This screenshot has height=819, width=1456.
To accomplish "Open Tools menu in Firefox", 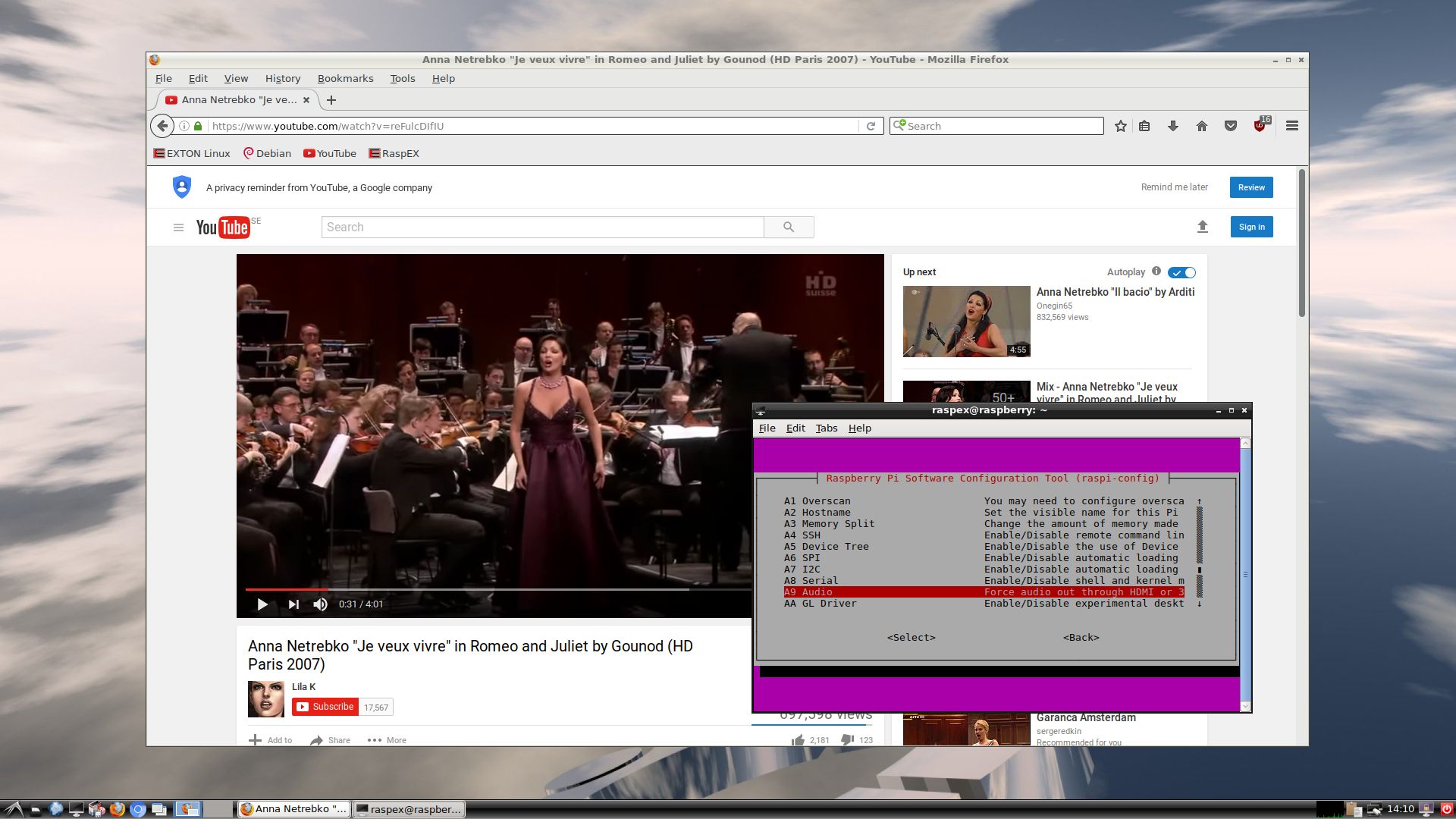I will (402, 78).
